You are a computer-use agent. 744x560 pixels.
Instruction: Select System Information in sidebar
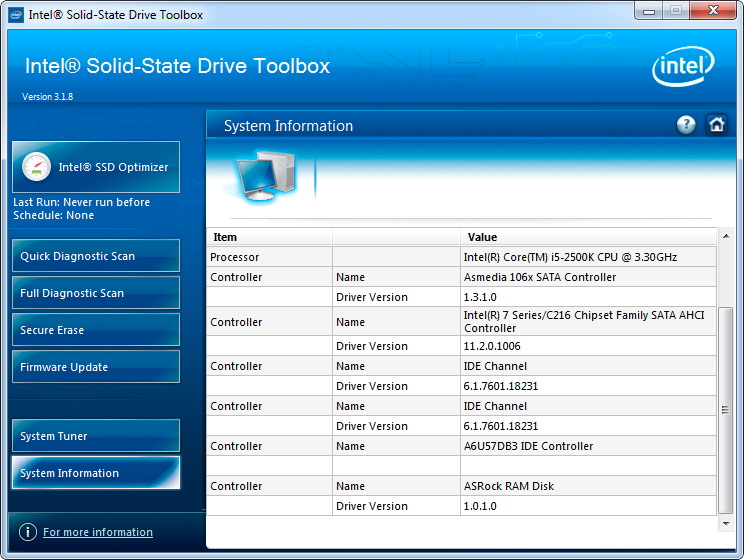point(96,473)
